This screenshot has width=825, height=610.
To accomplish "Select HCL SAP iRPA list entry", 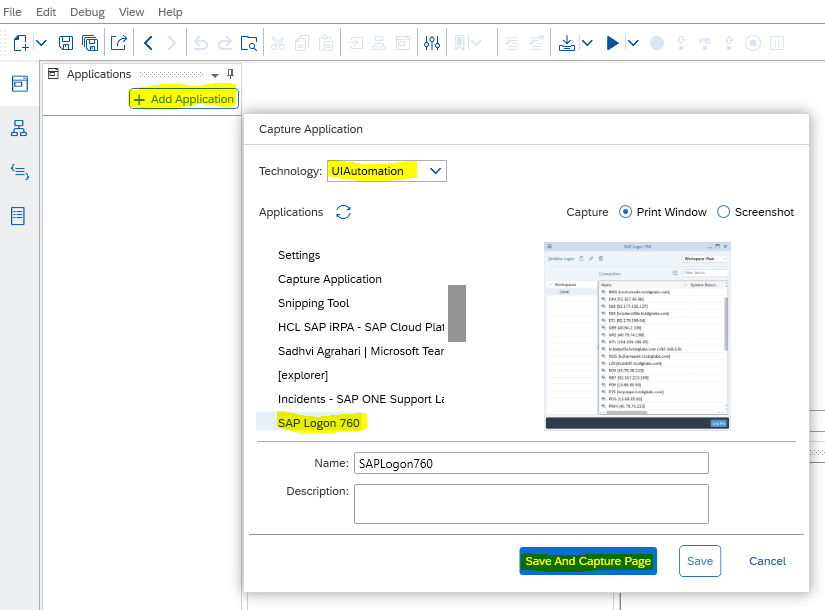I will coord(361,327).
